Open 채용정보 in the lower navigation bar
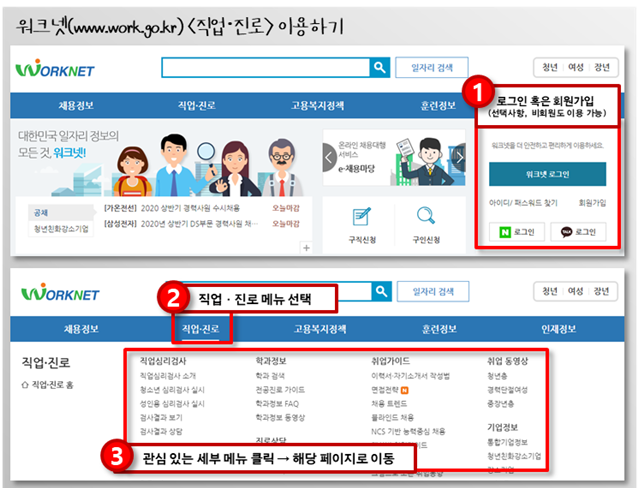Viewport: 638px width, 488px height. 81,329
